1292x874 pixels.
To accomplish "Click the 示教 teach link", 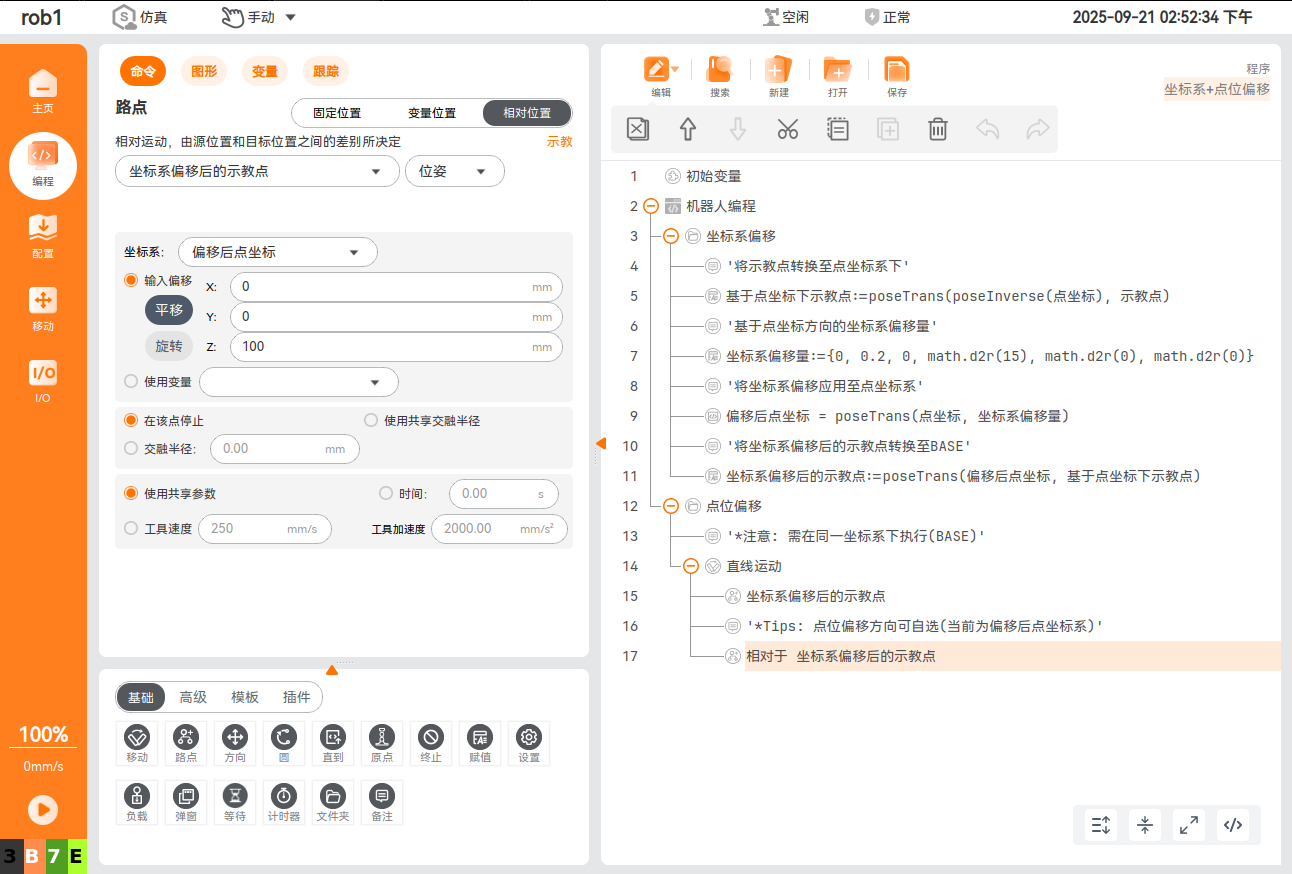I will [x=559, y=142].
